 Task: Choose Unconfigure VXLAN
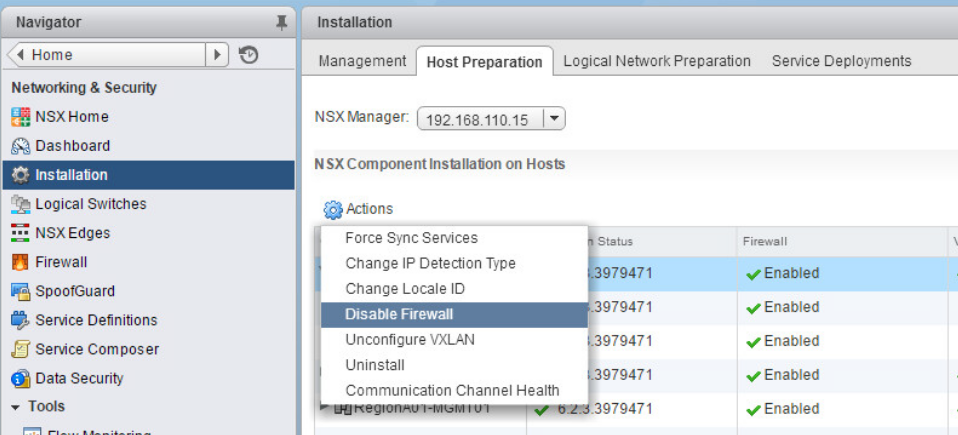[x=454, y=340]
